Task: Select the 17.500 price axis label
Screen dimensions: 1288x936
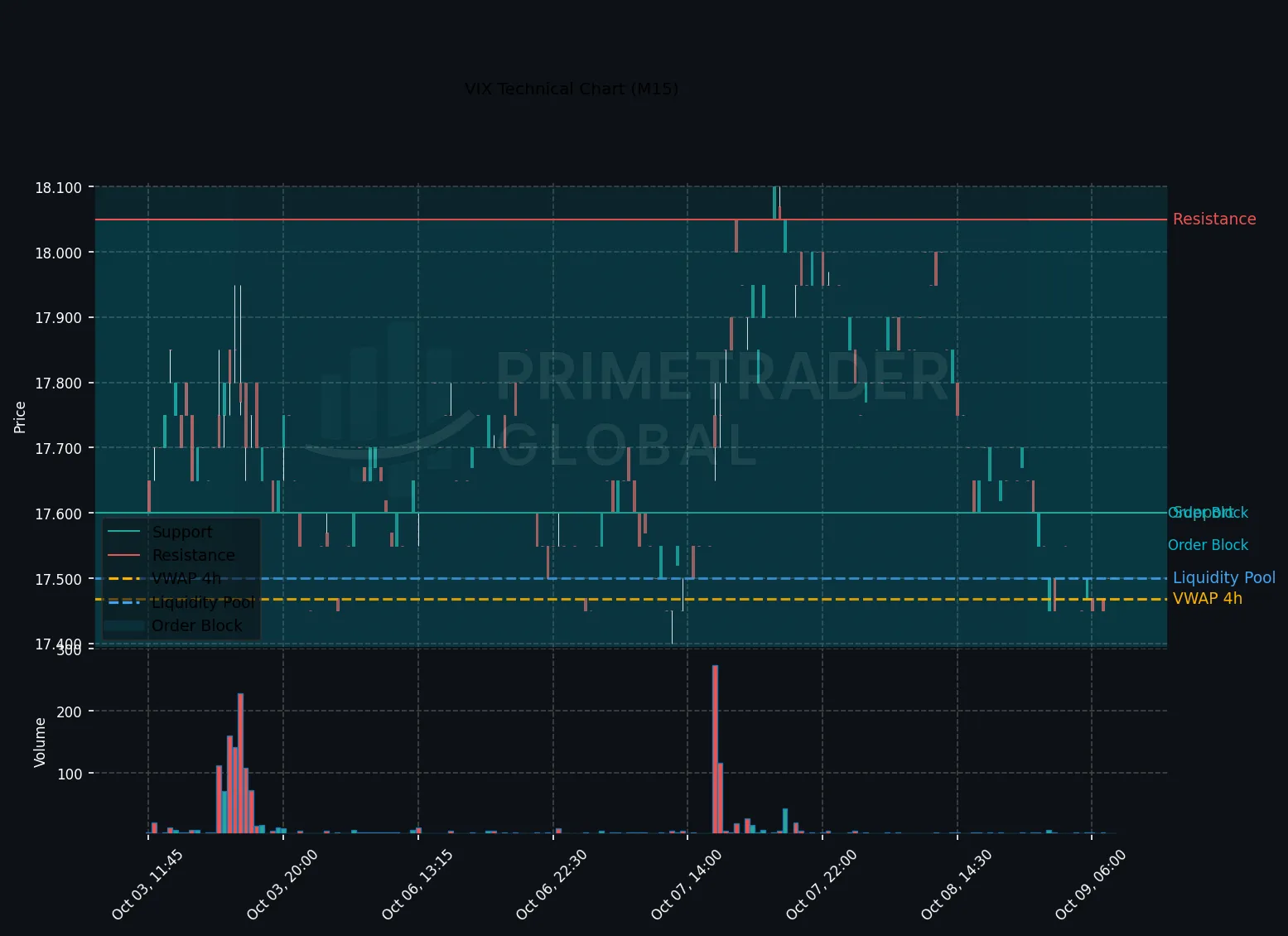Action: [58, 580]
